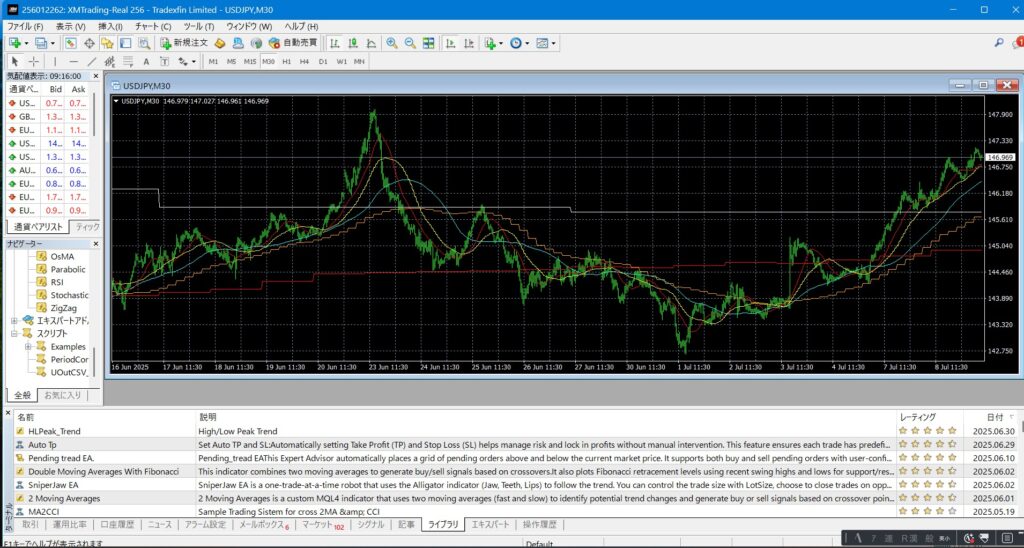Select the trendline tool
The image size is (1024, 548).
click(x=91, y=61)
